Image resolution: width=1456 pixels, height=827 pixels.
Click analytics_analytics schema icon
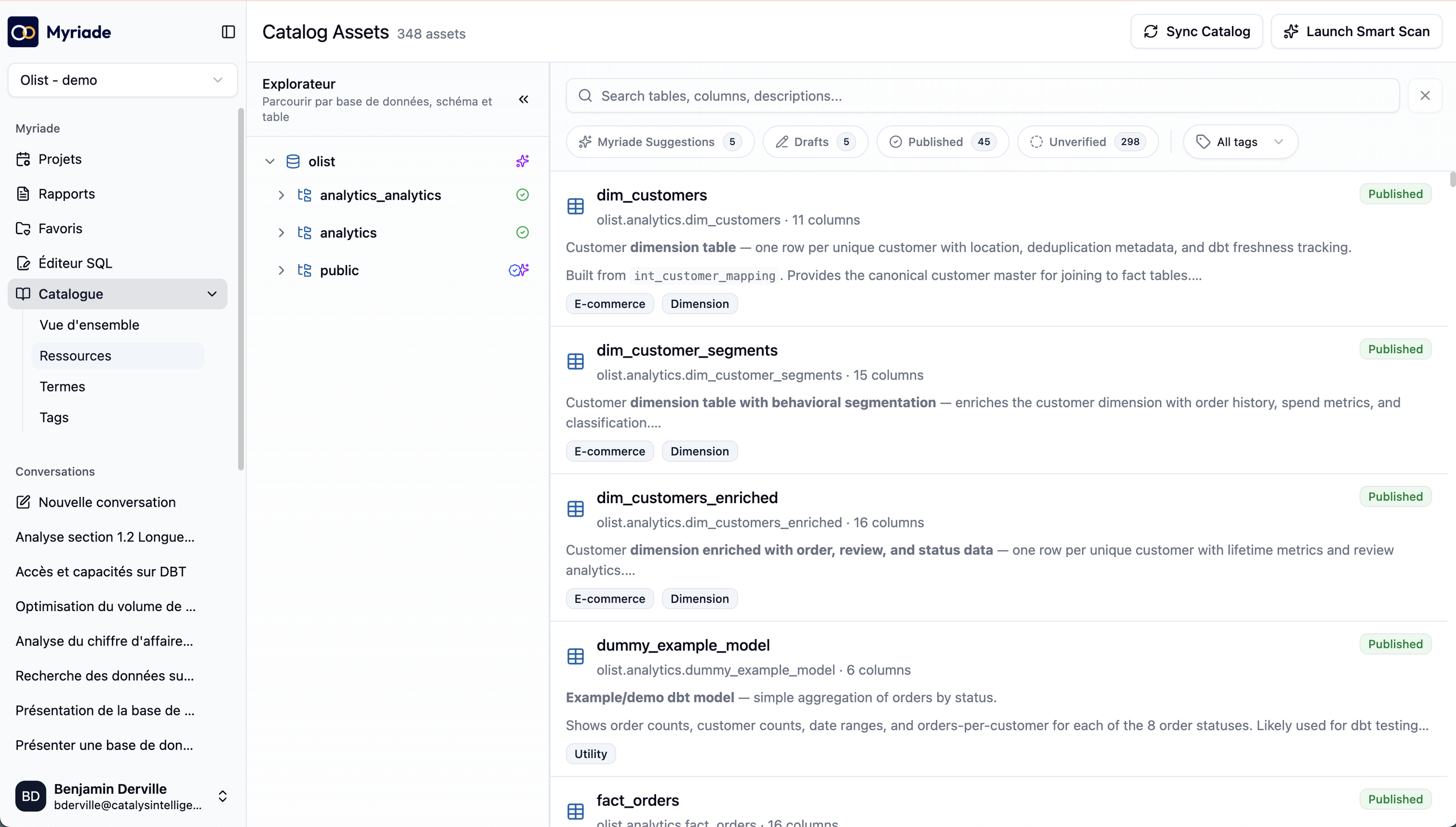[x=305, y=195]
